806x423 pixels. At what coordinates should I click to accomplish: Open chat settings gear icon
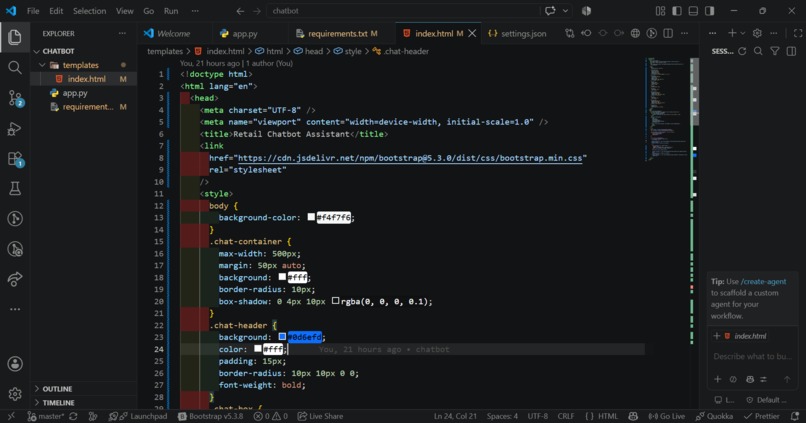pyautogui.click(x=757, y=33)
